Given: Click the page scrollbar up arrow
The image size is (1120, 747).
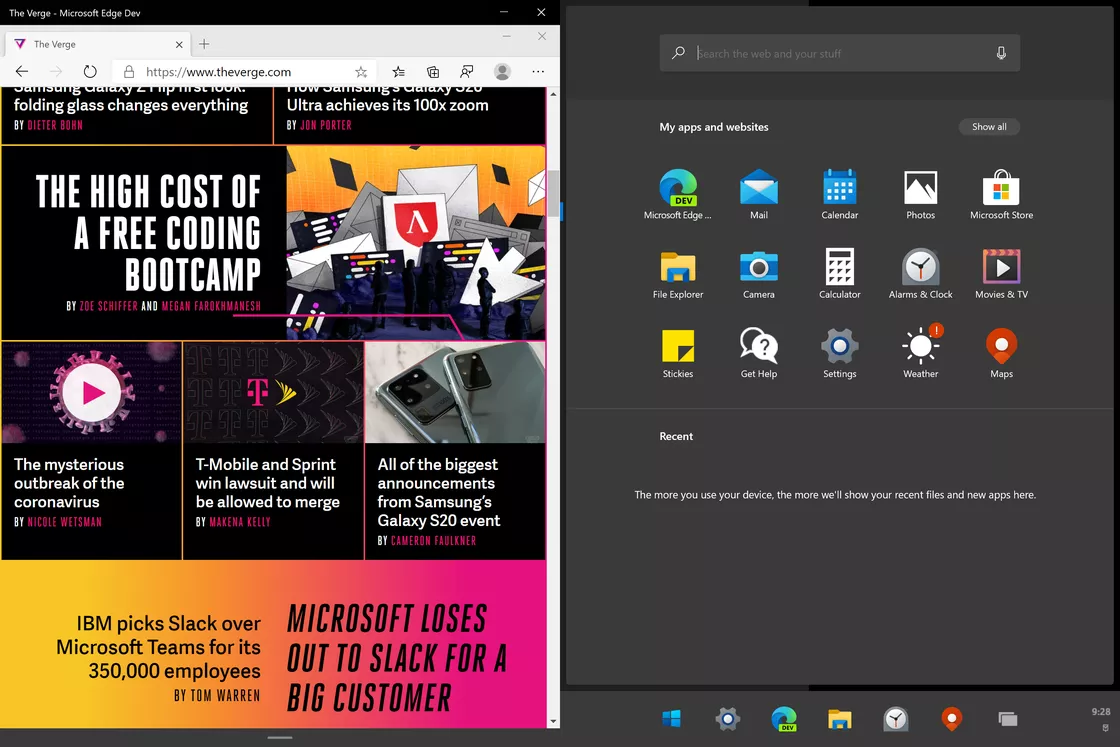Looking at the screenshot, I should [554, 94].
